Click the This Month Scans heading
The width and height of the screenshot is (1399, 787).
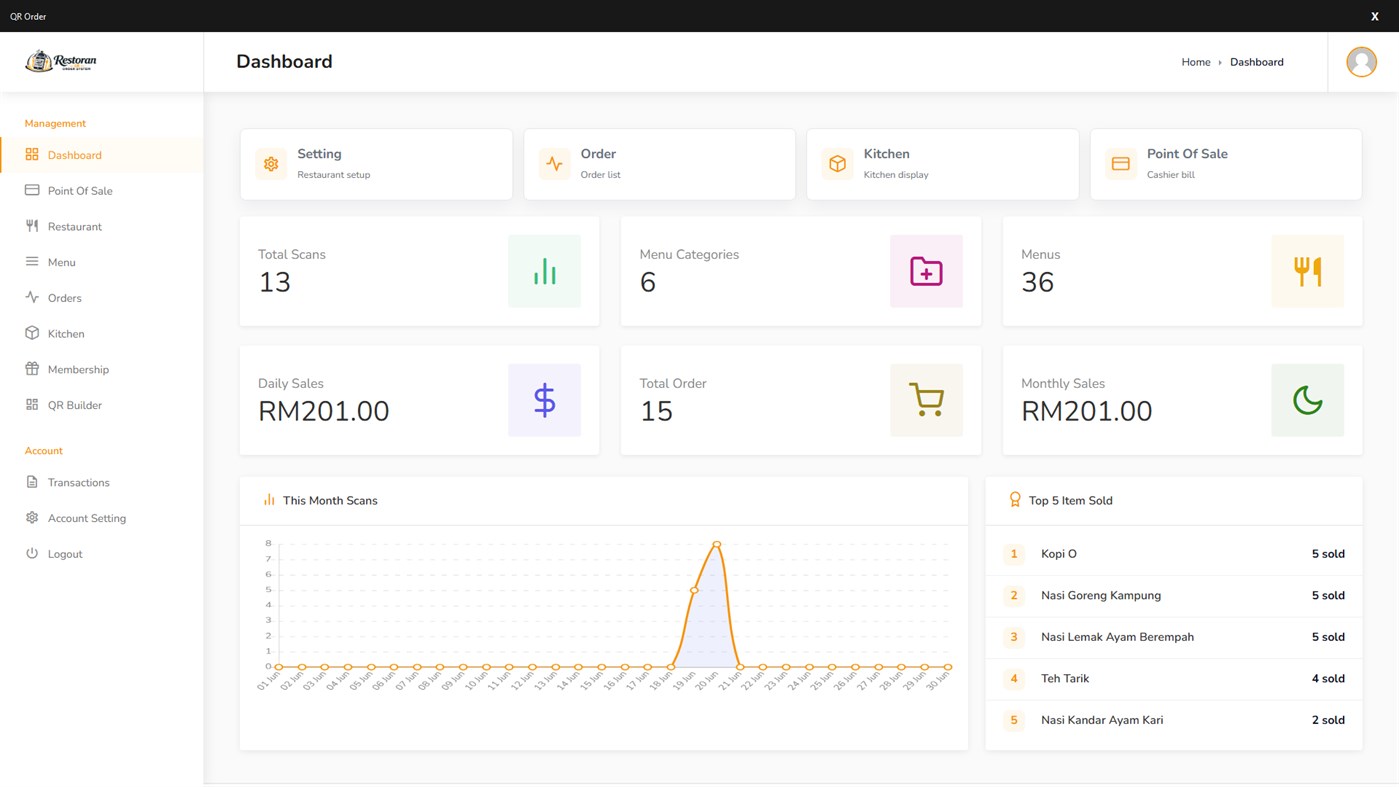click(x=330, y=500)
